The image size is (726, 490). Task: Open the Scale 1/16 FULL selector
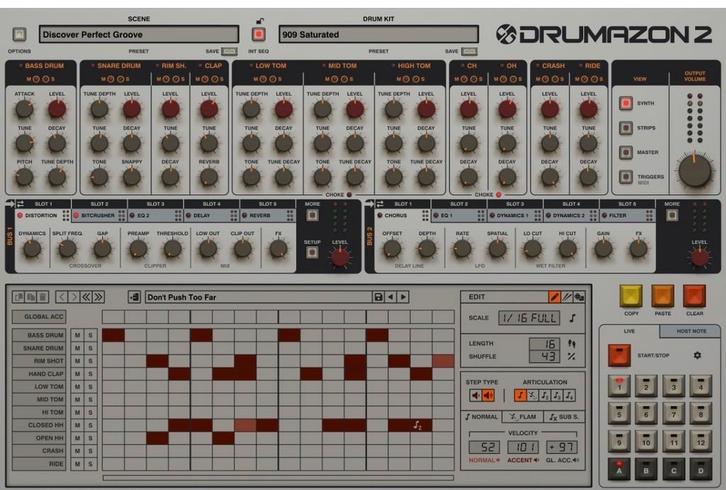tap(529, 318)
